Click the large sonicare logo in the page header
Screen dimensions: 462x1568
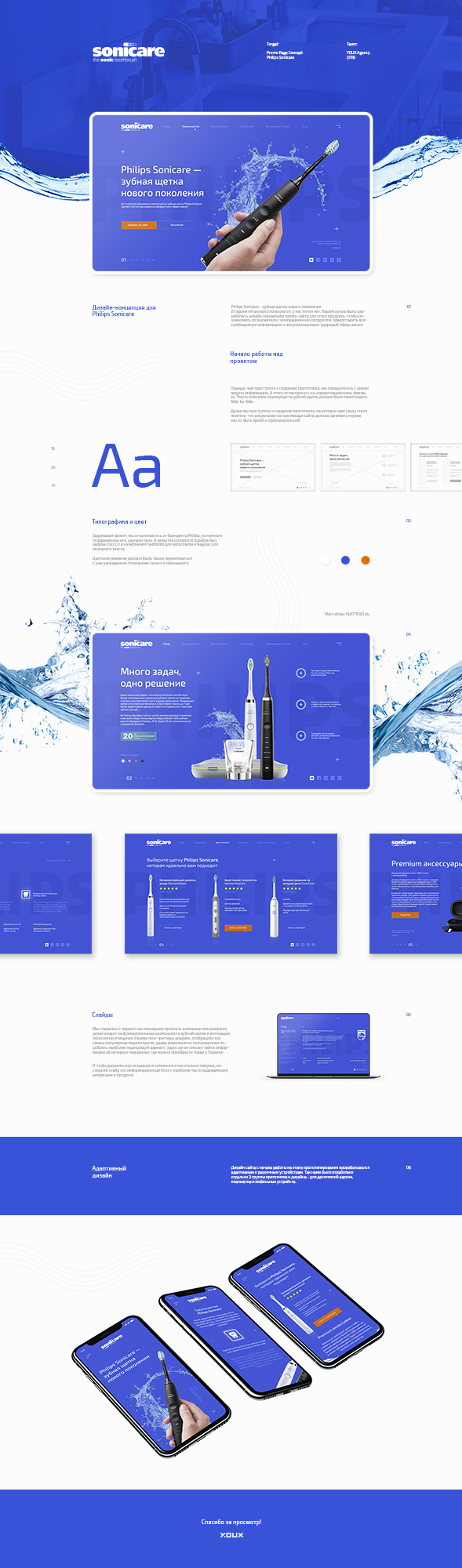point(129,53)
